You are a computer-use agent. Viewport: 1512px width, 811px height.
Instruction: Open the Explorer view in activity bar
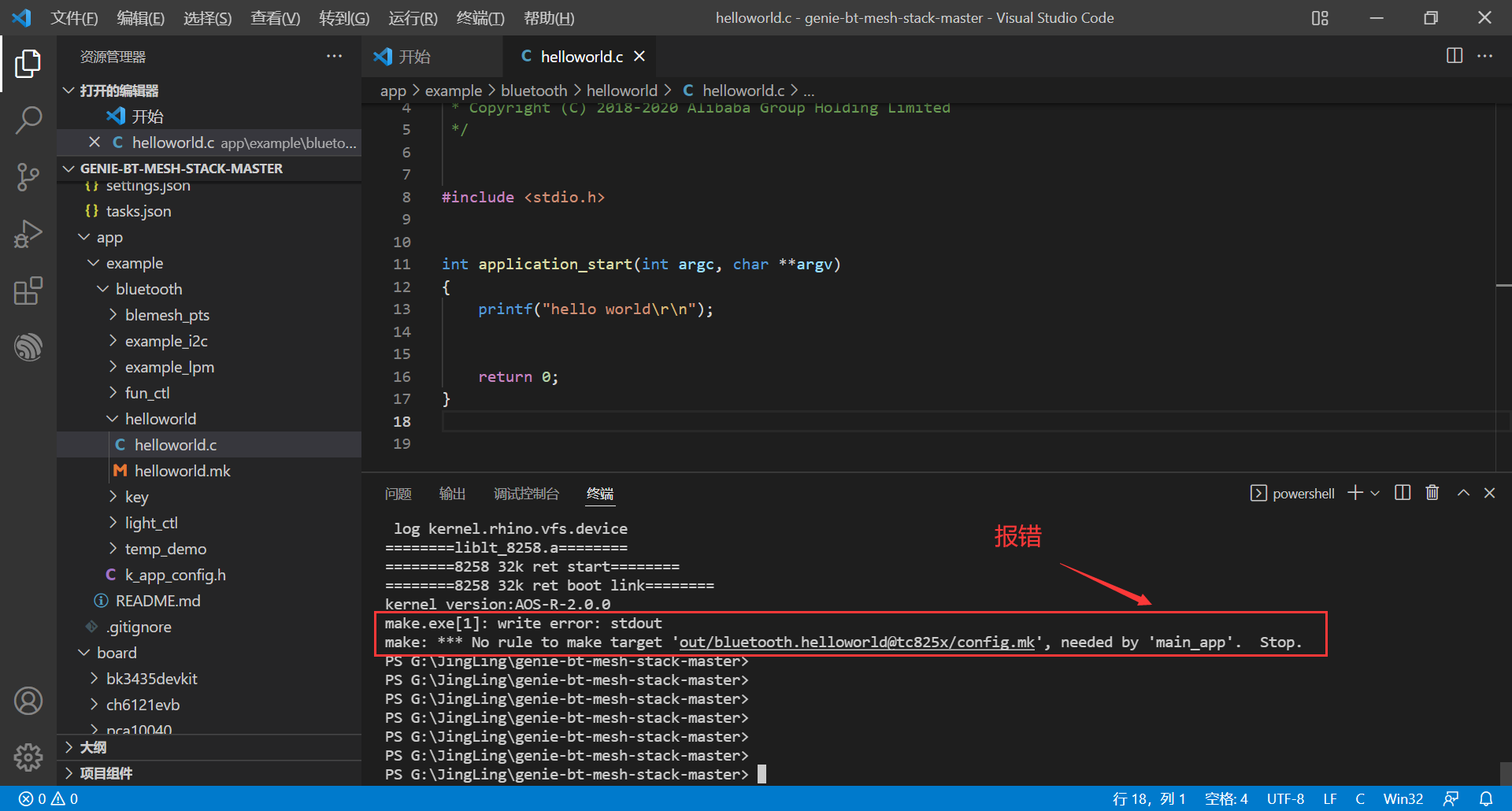[x=28, y=64]
